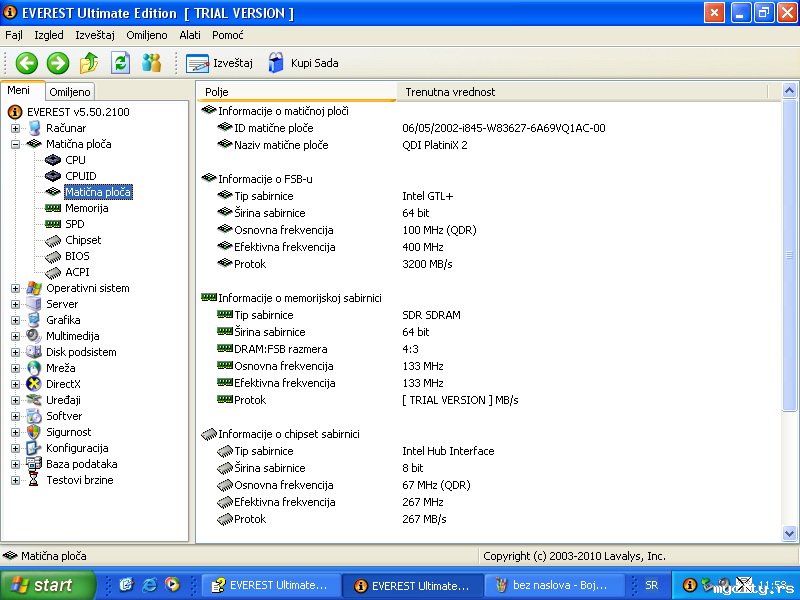Click the Trenutna vrednost column header
Viewport: 800px width, 600px height.
tap(450, 92)
